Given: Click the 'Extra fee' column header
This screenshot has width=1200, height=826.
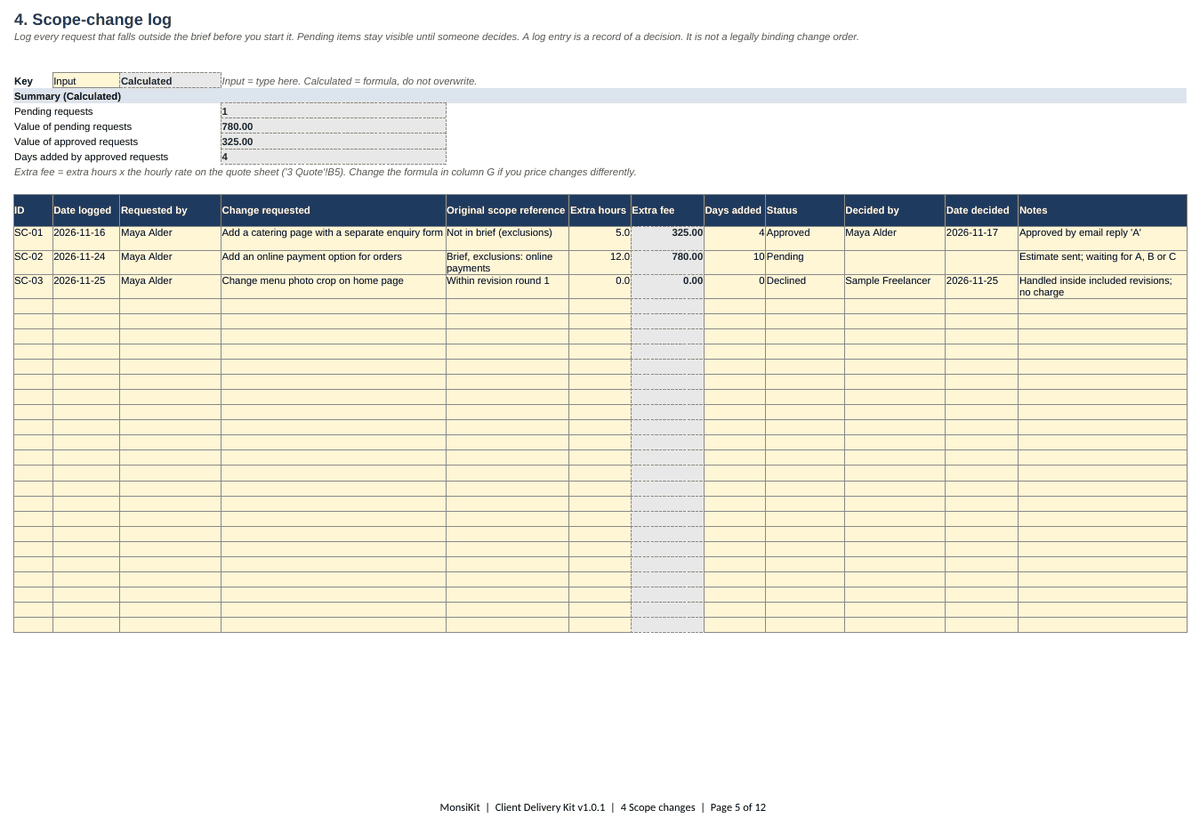Looking at the screenshot, I should coord(668,210).
